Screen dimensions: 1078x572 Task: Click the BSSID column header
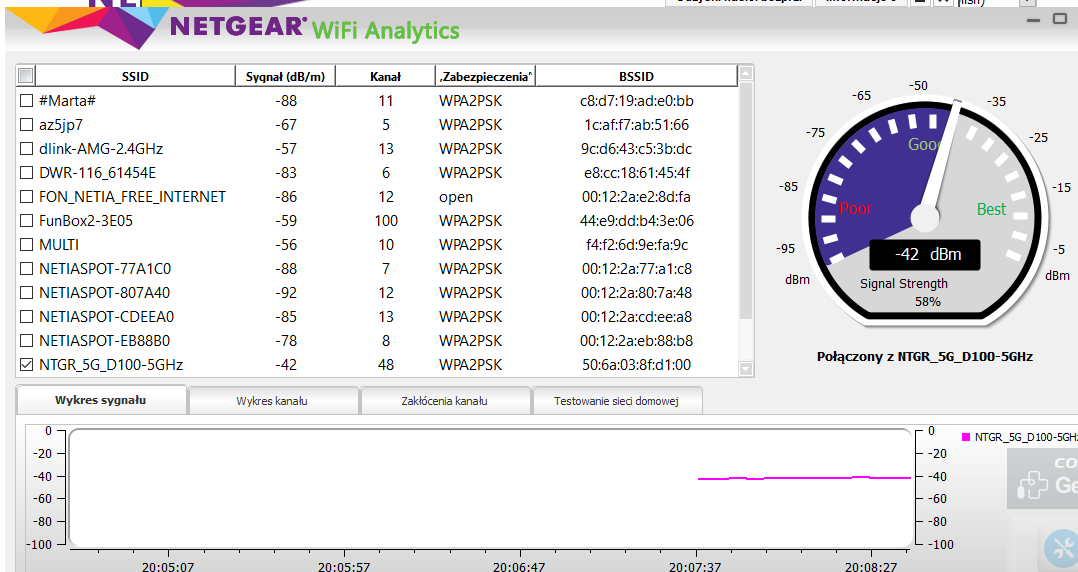click(636, 77)
